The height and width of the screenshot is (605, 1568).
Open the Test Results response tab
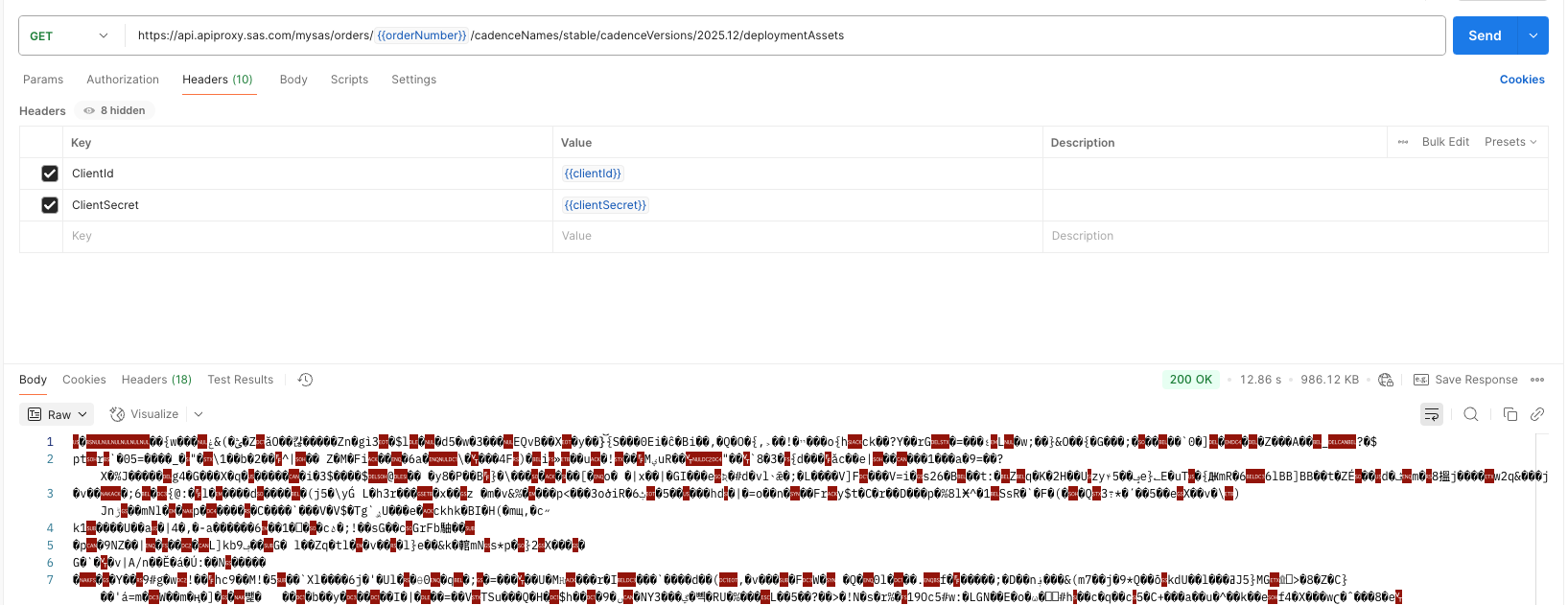coord(240,380)
